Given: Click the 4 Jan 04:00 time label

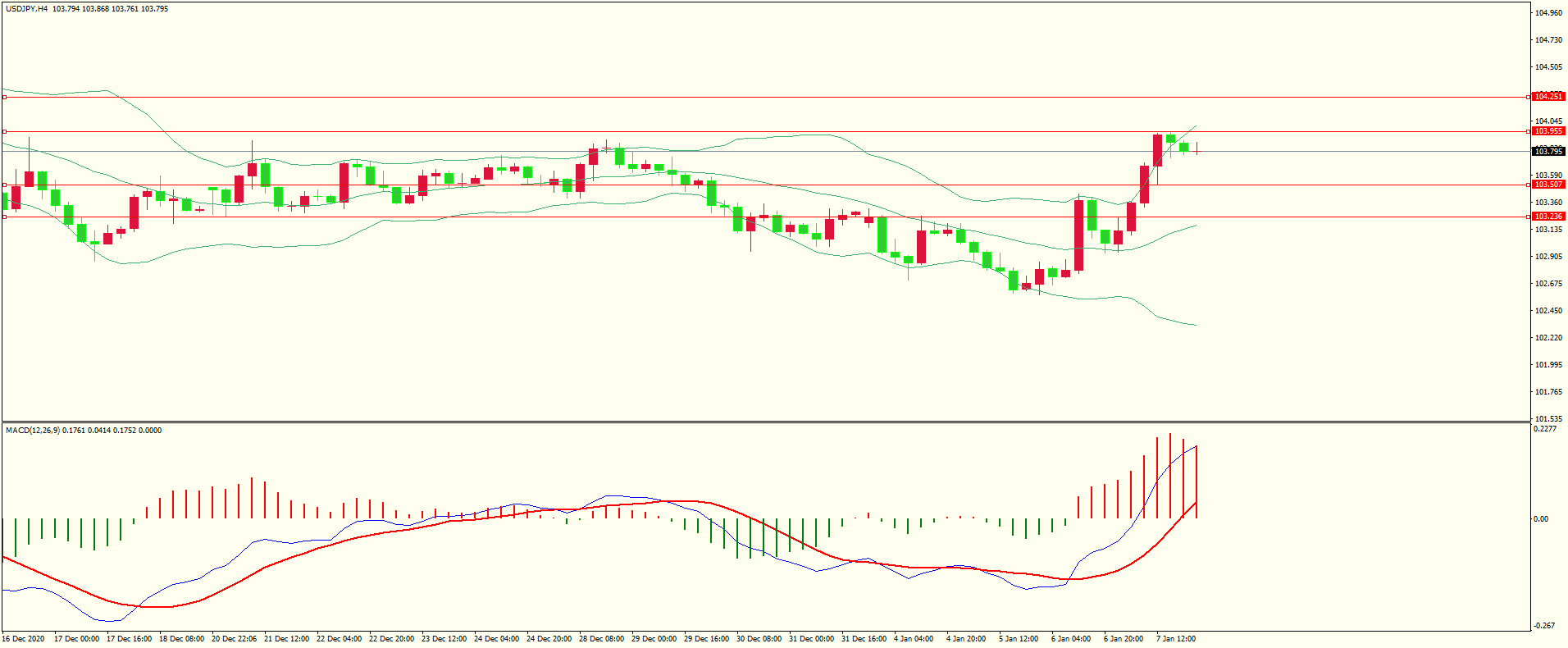Looking at the screenshot, I should click(x=913, y=639).
